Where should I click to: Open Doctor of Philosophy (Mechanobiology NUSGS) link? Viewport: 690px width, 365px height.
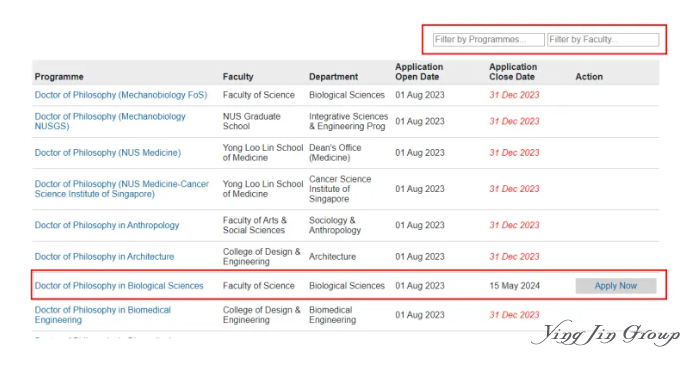point(110,121)
